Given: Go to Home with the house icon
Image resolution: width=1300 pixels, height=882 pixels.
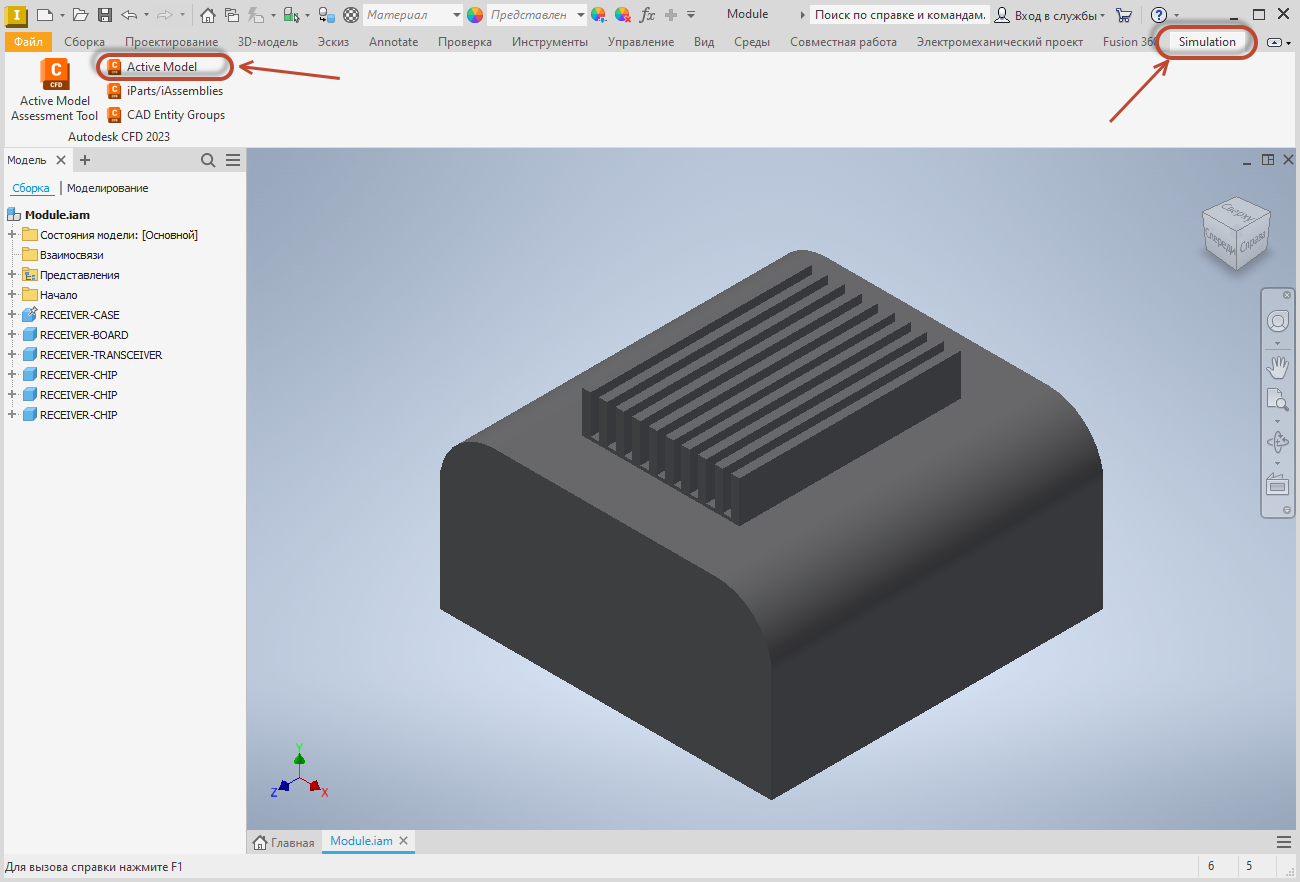Looking at the screenshot, I should coord(207,15).
